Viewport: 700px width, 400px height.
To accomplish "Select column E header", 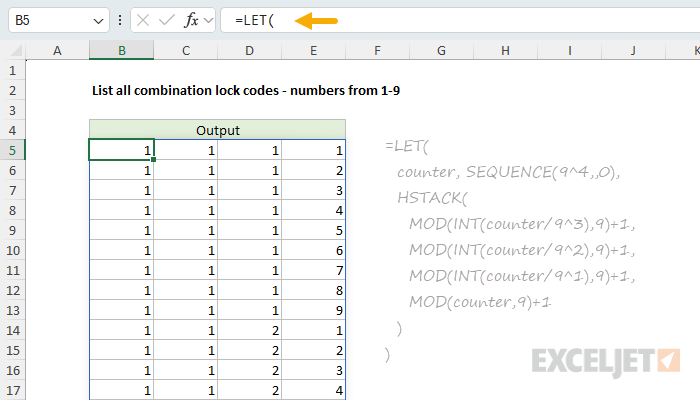I will [x=313, y=50].
